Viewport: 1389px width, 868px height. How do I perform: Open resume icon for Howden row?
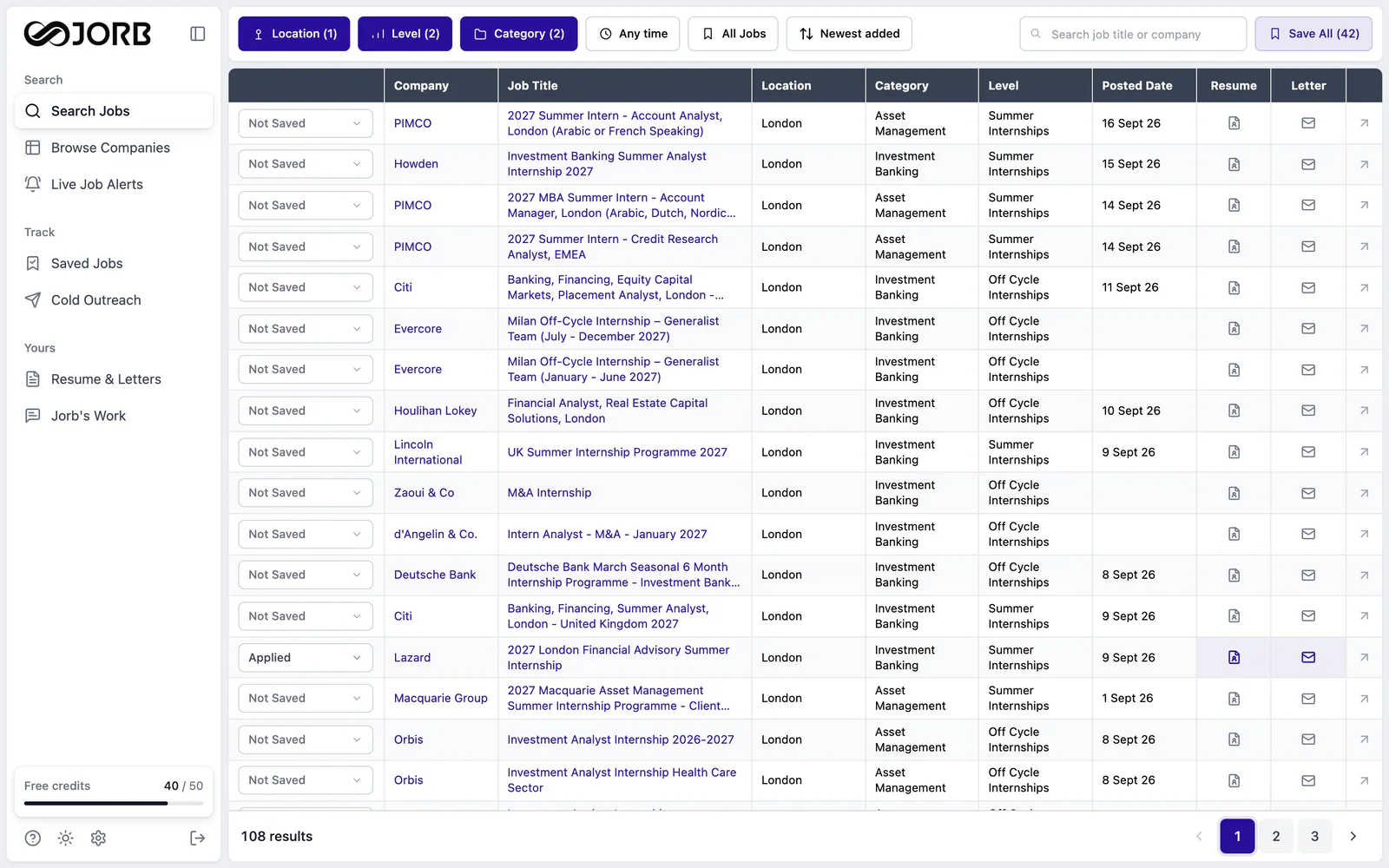pyautogui.click(x=1234, y=164)
